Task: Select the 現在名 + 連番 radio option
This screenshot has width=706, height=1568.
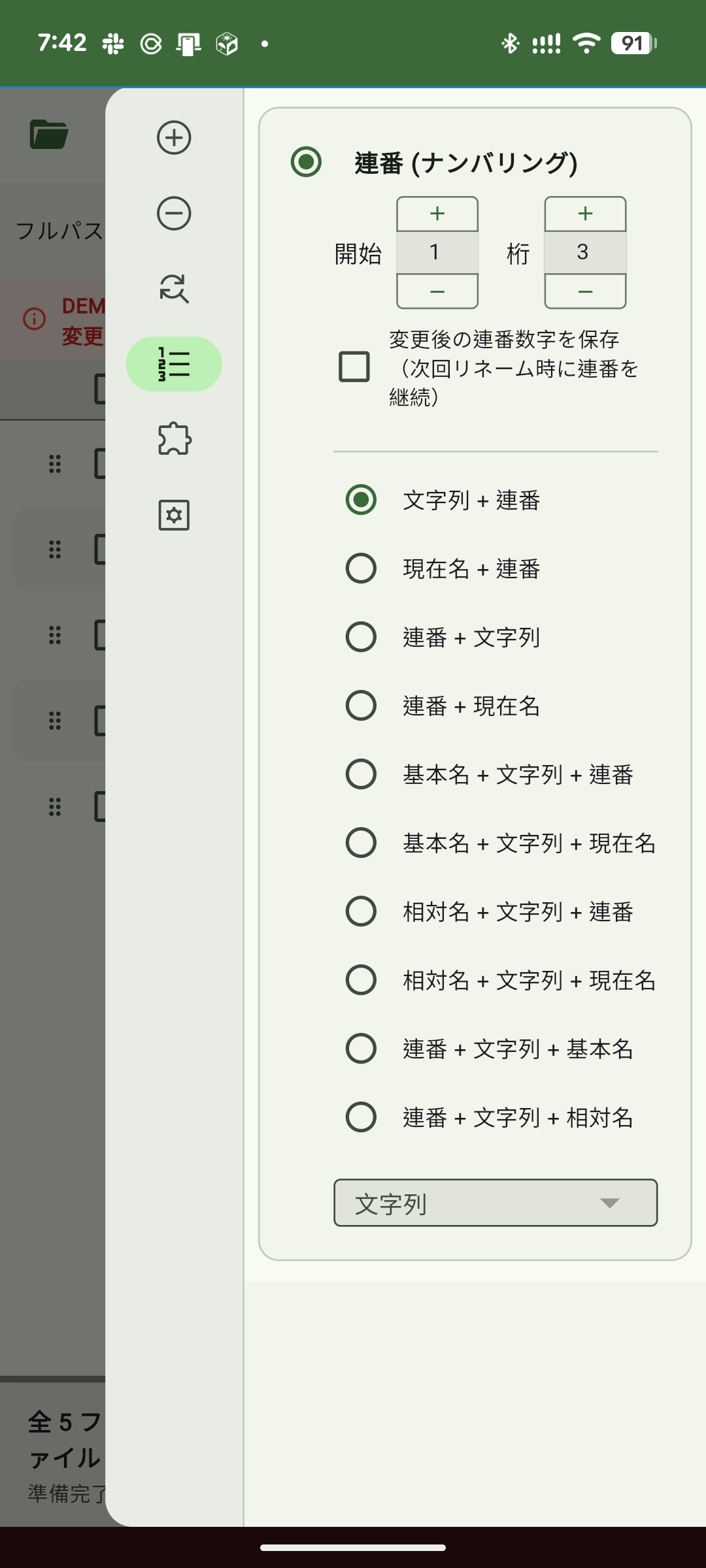Action: (361, 568)
